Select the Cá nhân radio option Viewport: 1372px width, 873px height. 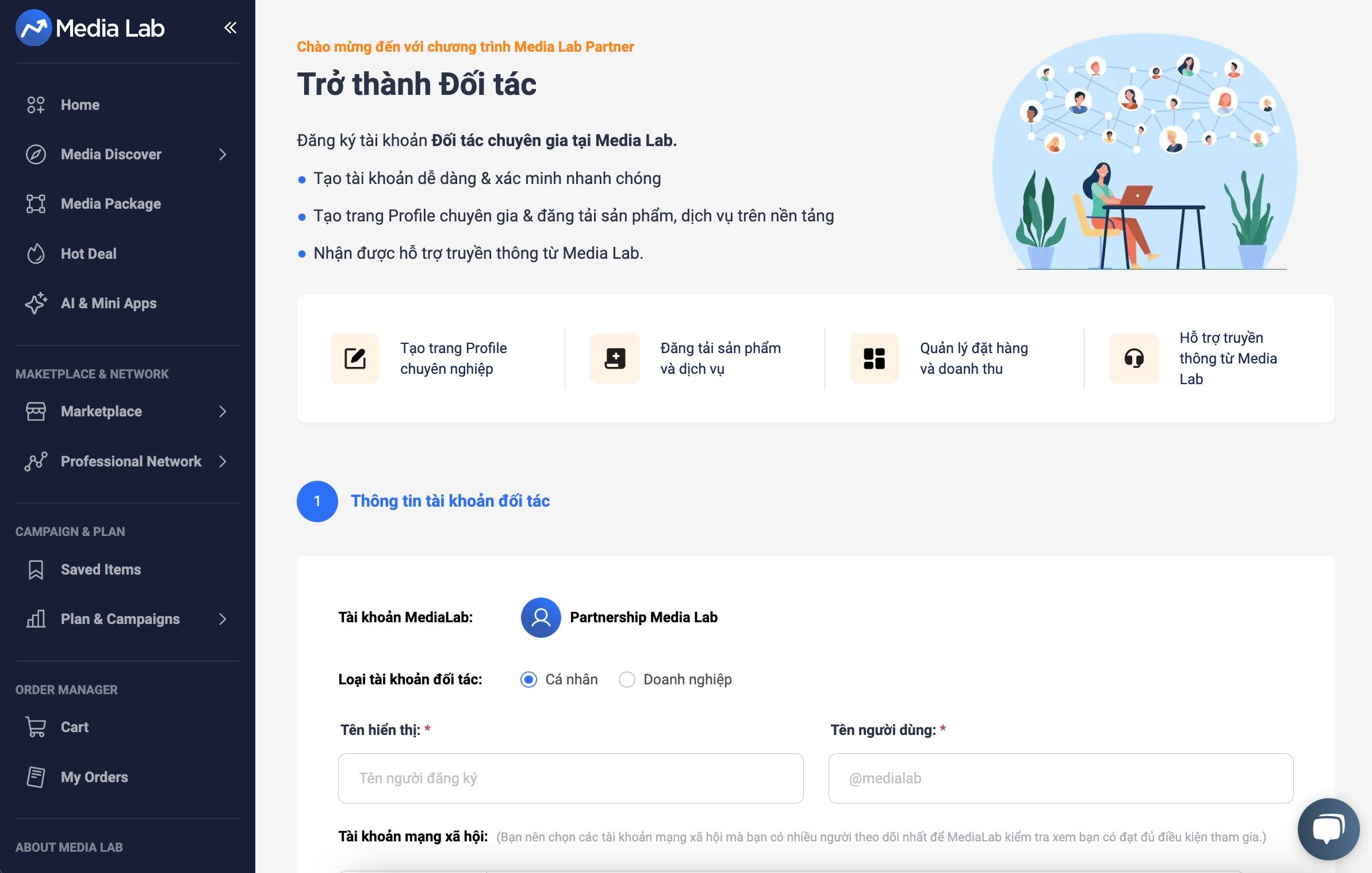[x=528, y=679]
